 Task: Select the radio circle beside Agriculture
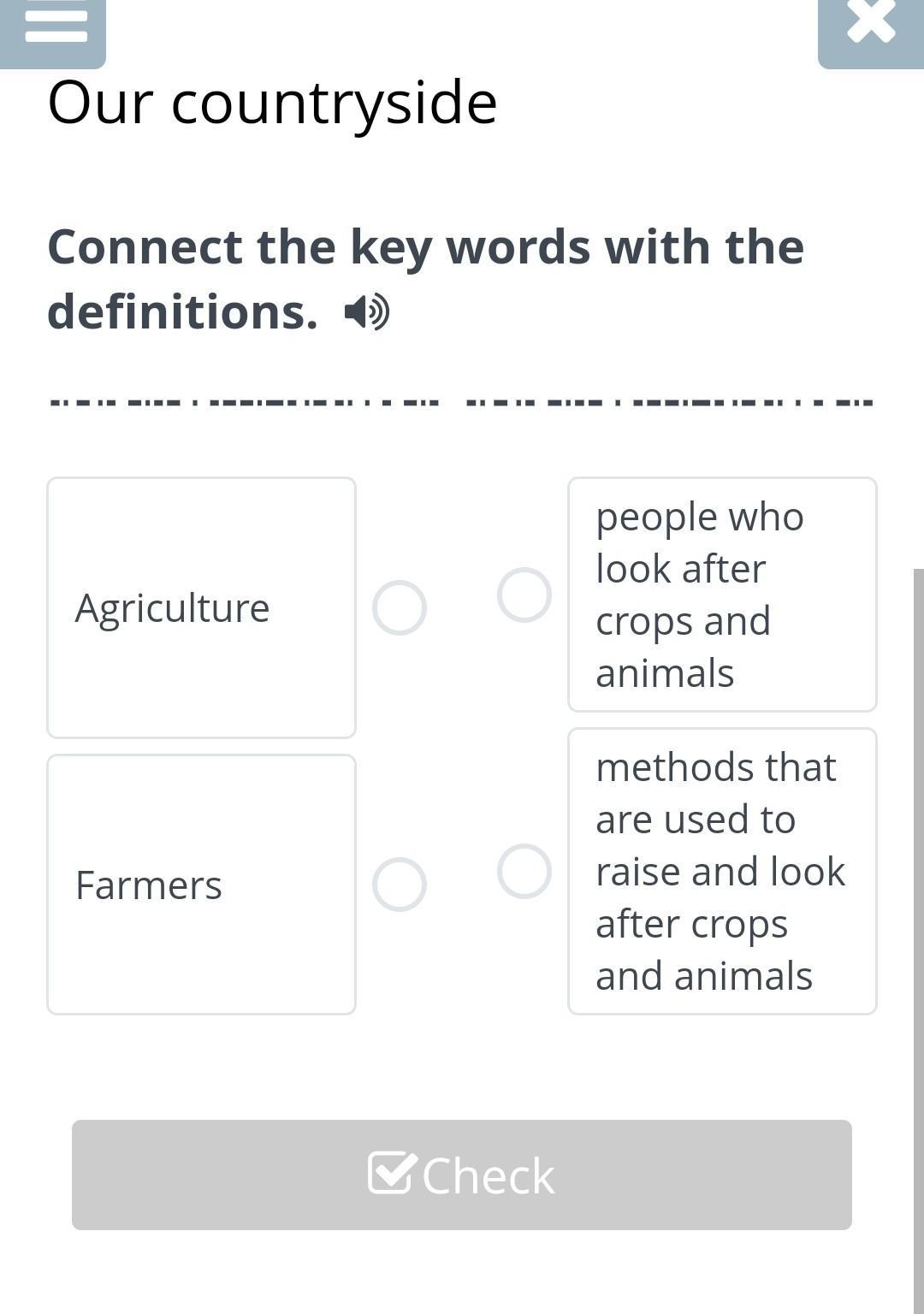[x=400, y=608]
